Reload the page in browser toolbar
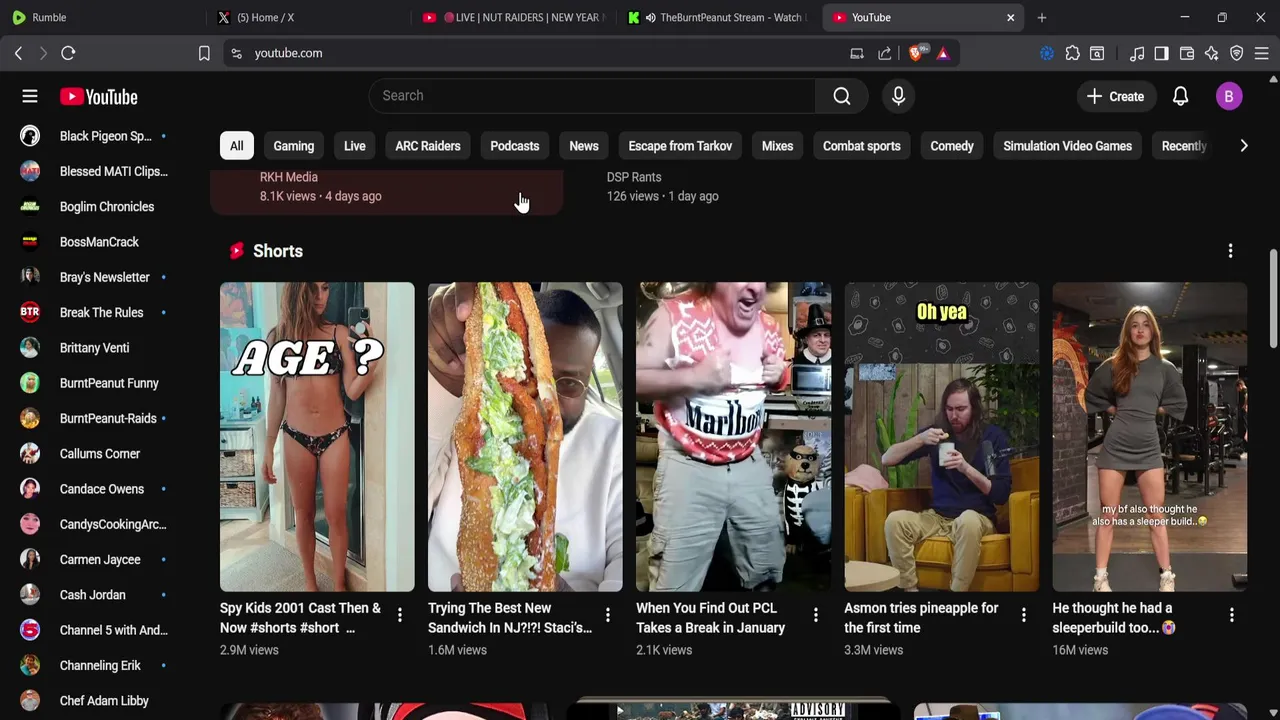1280x720 pixels. (68, 53)
